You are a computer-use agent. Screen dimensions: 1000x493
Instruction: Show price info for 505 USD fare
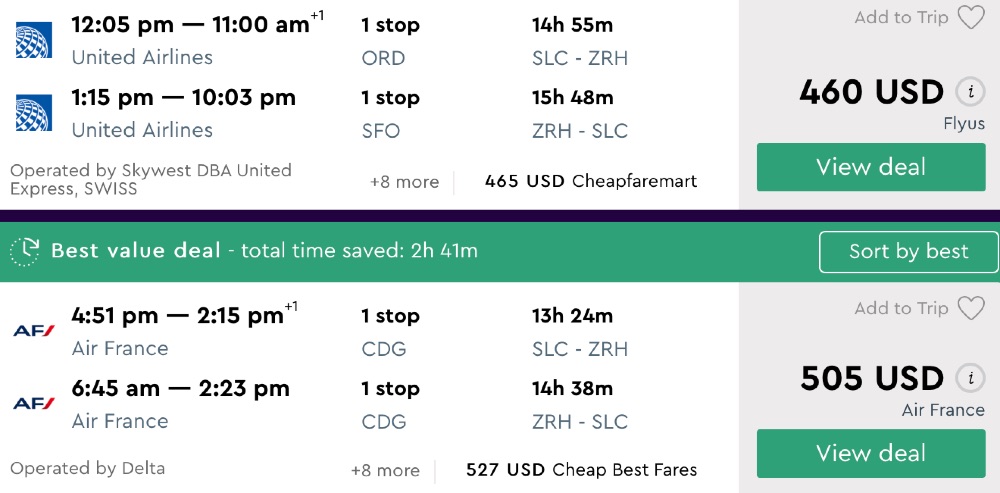[x=969, y=379]
